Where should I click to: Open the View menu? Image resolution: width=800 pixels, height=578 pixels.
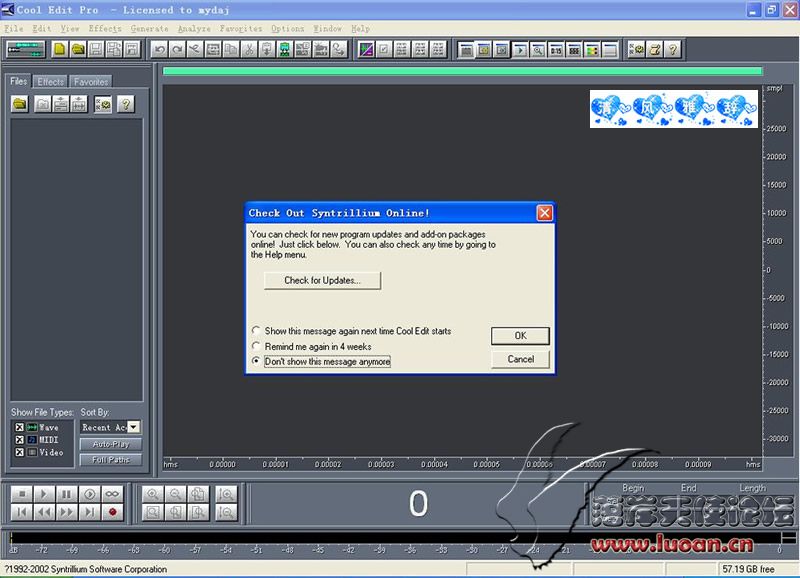[x=70, y=29]
